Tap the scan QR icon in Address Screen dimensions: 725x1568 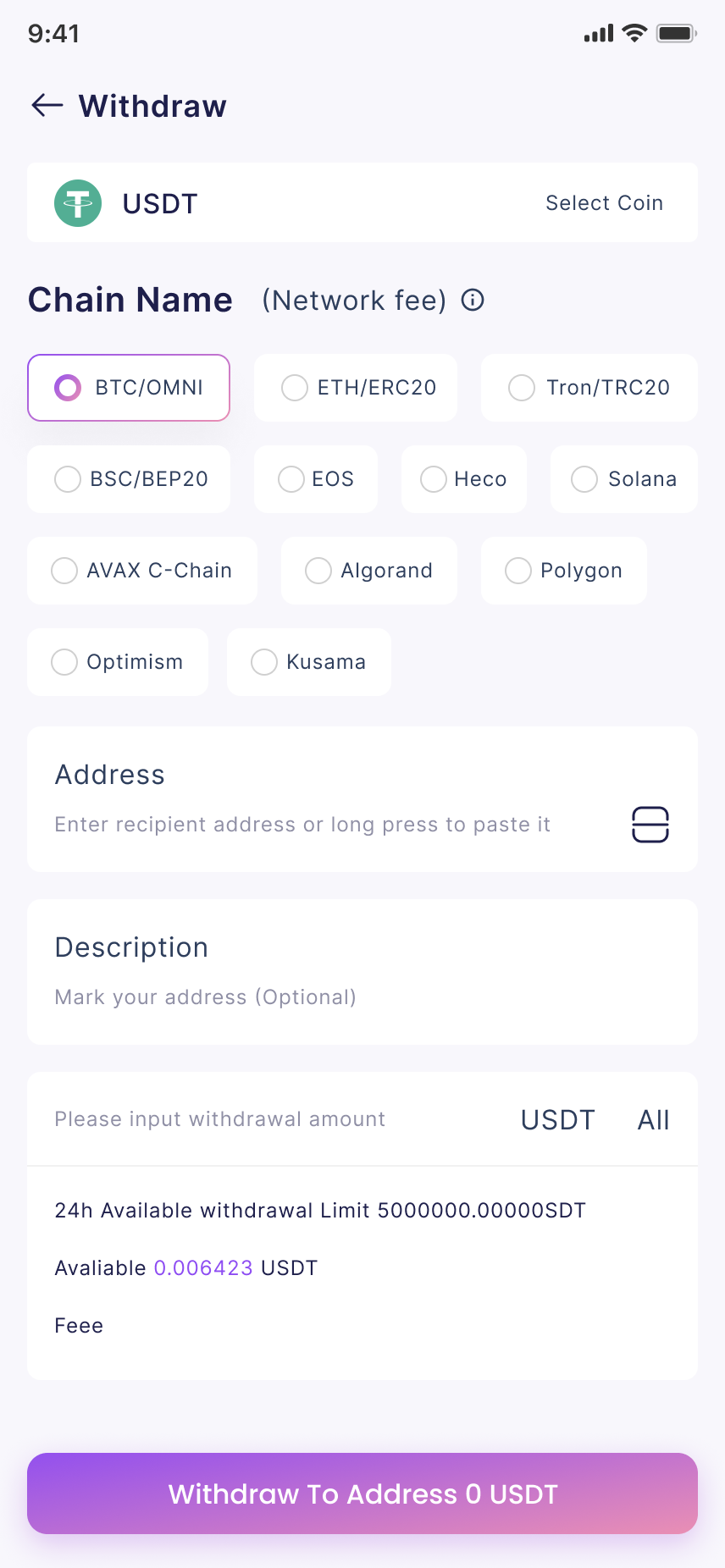pyautogui.click(x=650, y=825)
